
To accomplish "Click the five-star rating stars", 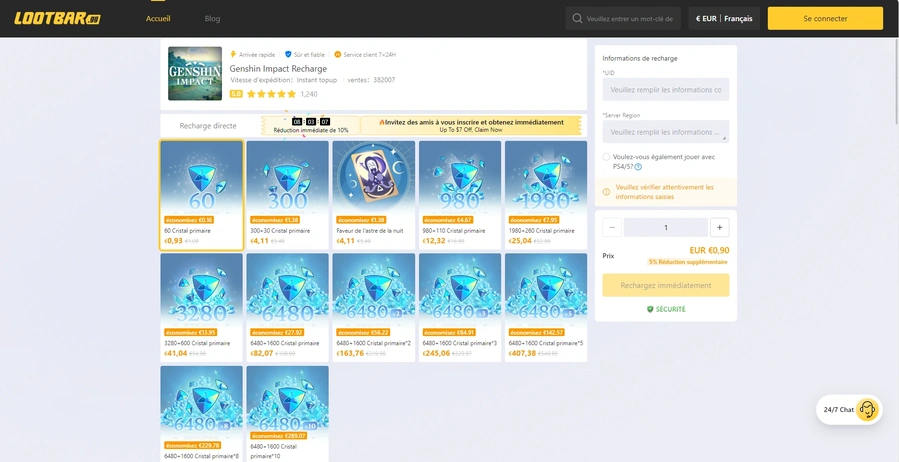I will (271, 93).
